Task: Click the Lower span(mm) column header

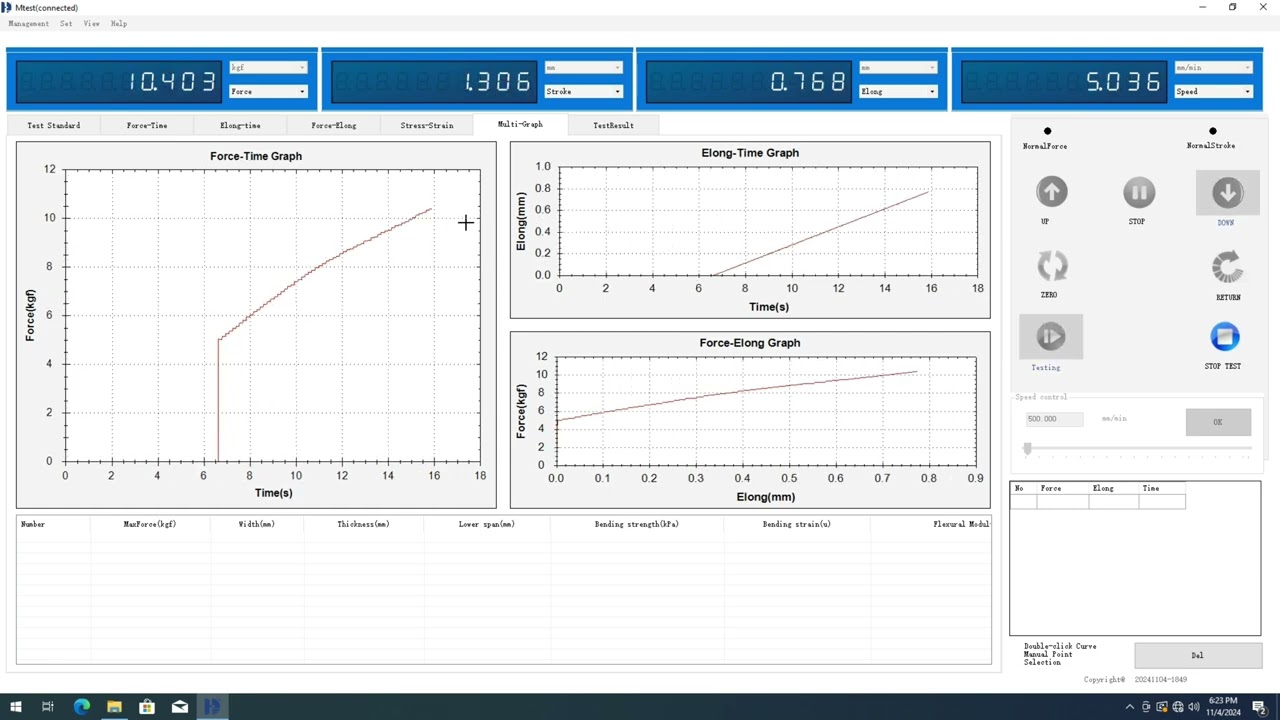Action: 486,524
